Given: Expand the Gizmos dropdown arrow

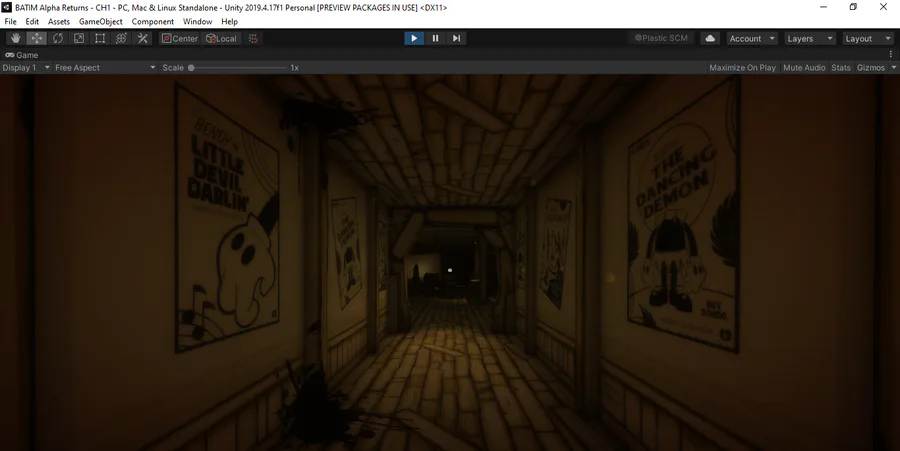Looking at the screenshot, I should click(894, 68).
